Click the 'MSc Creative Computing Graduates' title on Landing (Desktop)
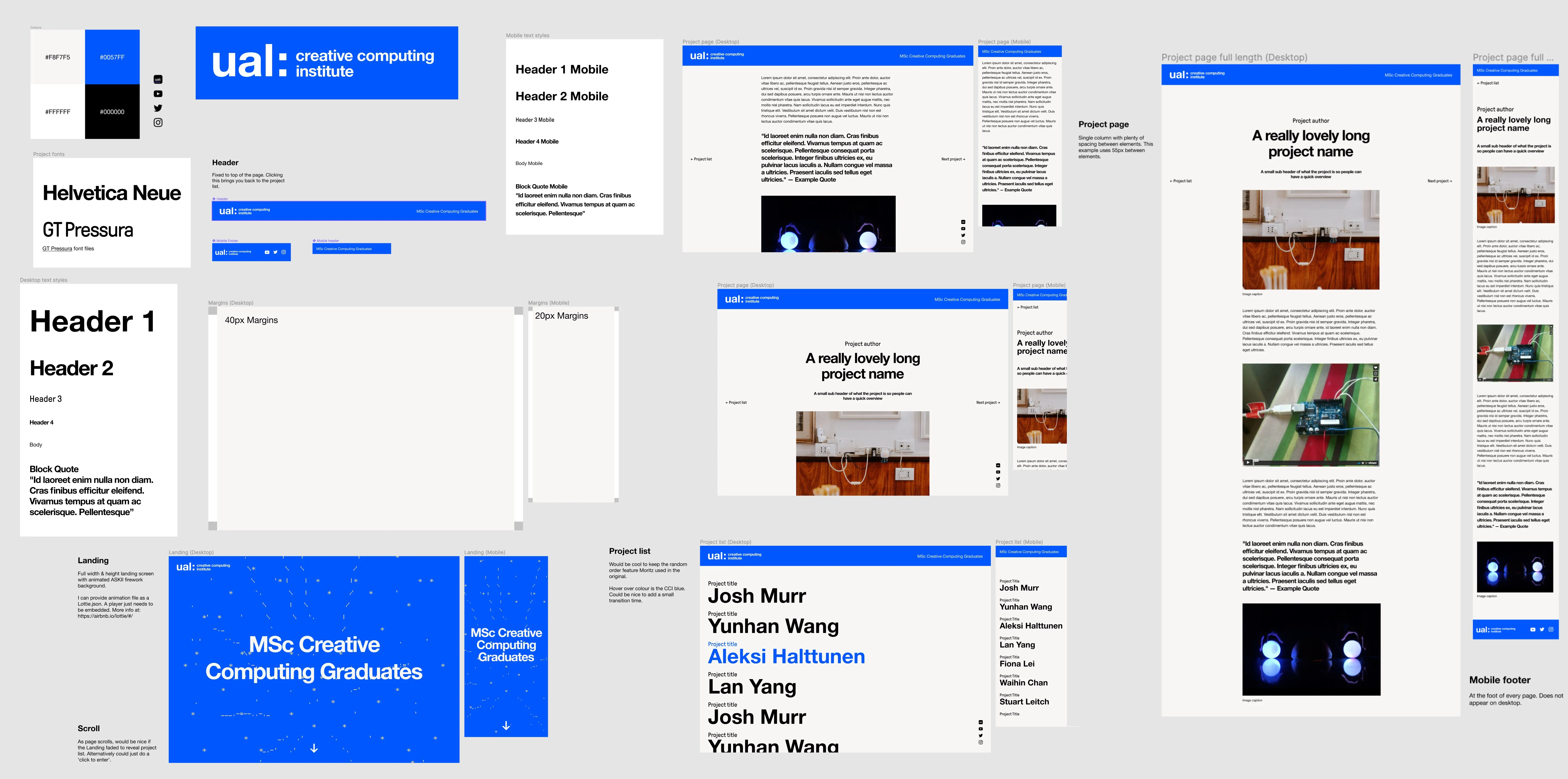Viewport: 1568px width, 779px height. [x=314, y=658]
